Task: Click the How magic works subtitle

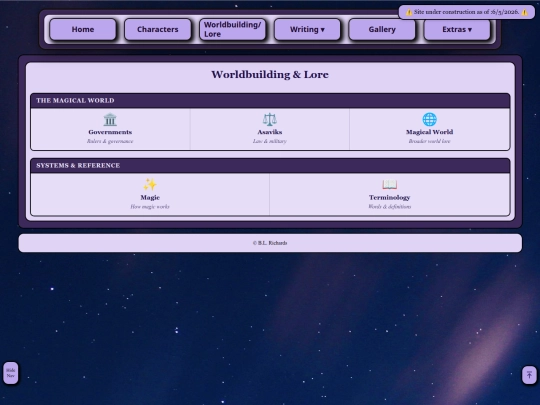Action: pos(150,207)
